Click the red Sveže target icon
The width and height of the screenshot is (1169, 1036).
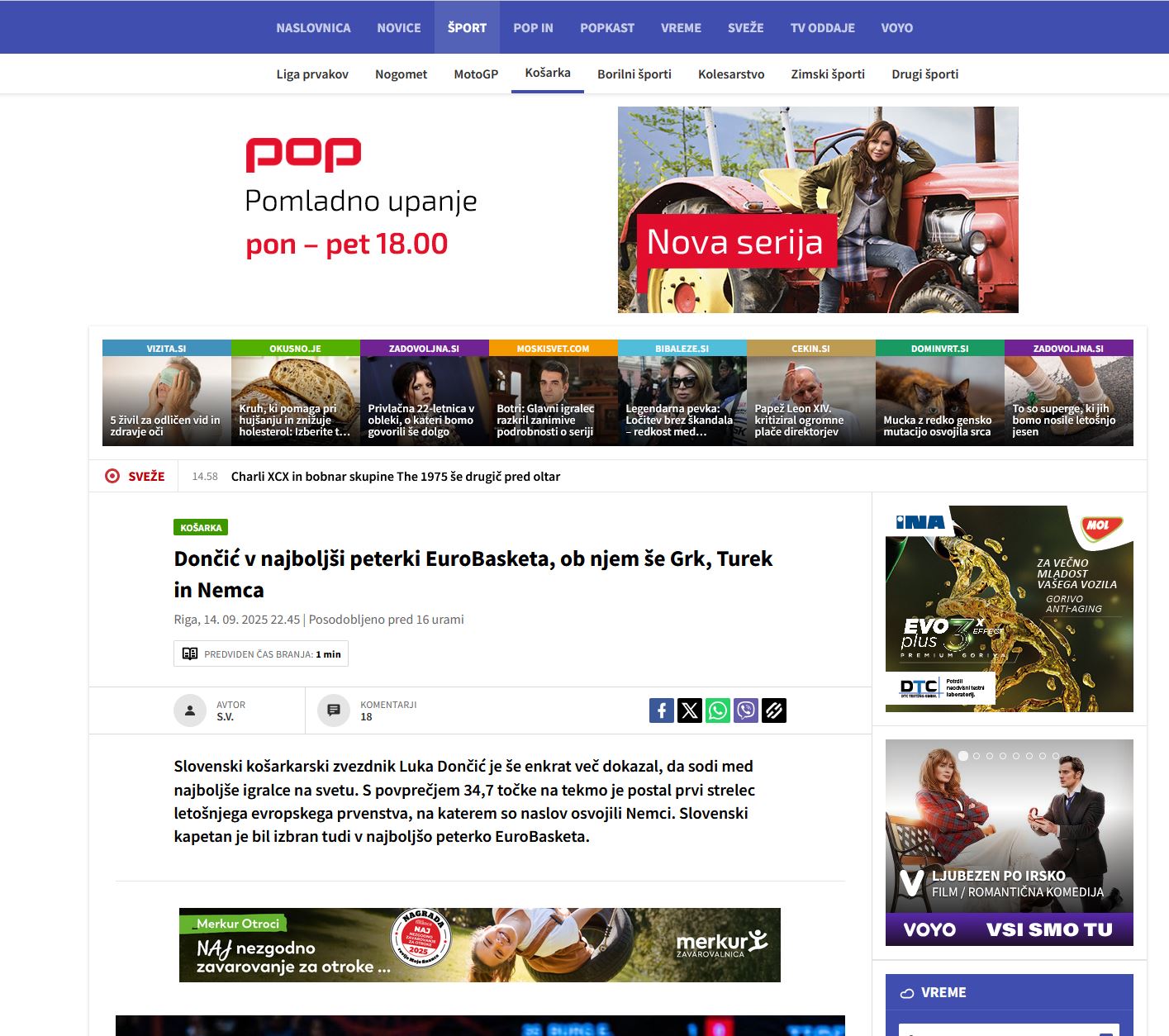(x=112, y=476)
